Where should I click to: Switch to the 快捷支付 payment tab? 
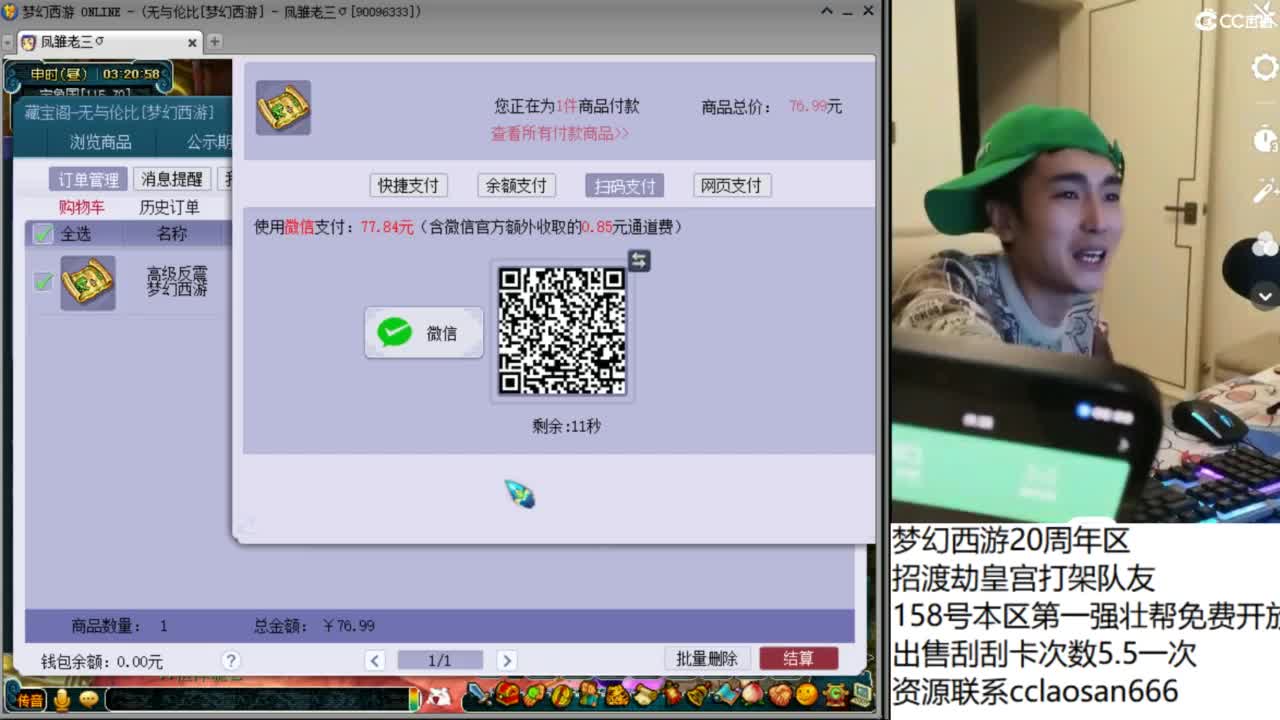coord(408,185)
